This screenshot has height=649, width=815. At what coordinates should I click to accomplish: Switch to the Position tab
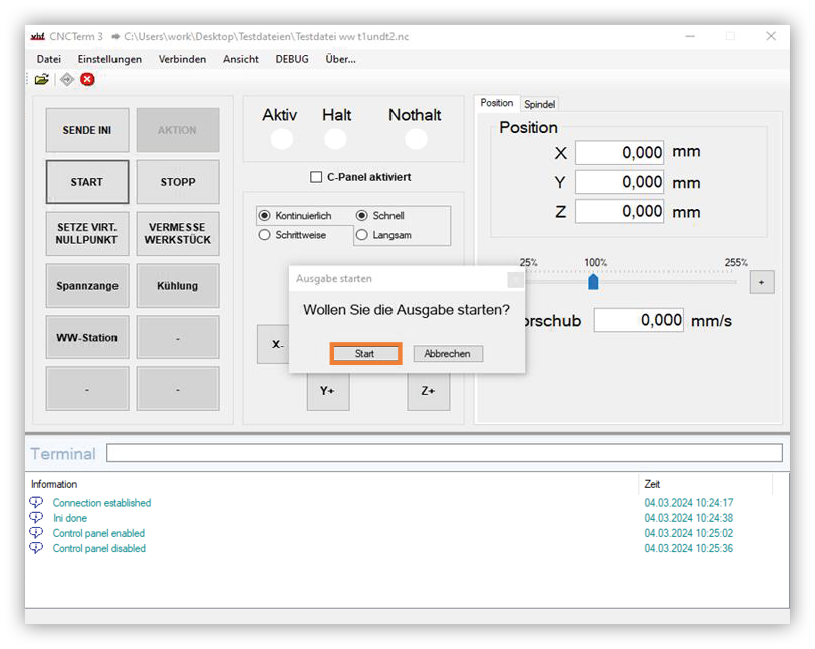[x=496, y=103]
